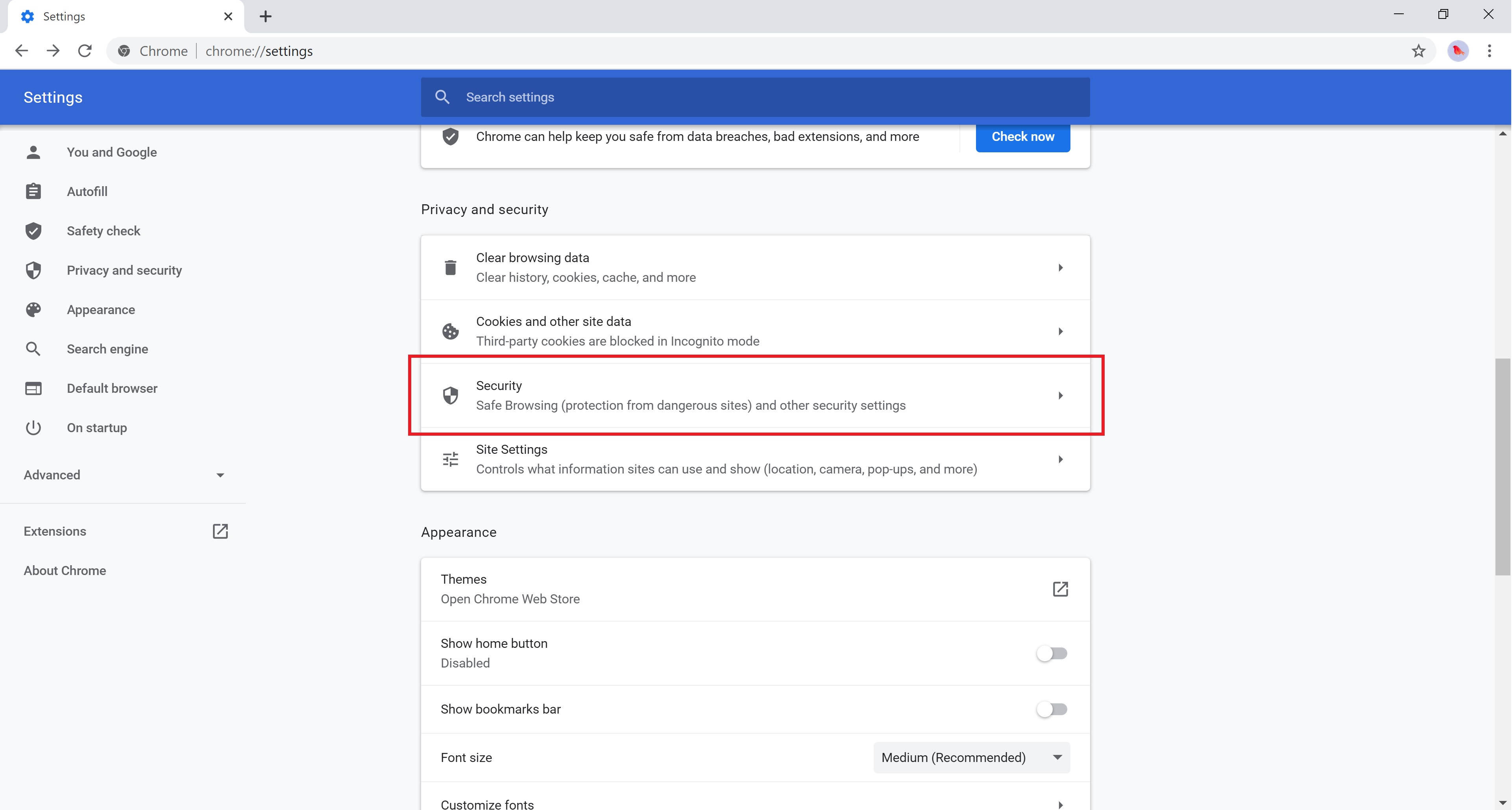This screenshot has width=1512, height=810.
Task: Click the magnifier icon beside Search engine
Action: coord(33,349)
